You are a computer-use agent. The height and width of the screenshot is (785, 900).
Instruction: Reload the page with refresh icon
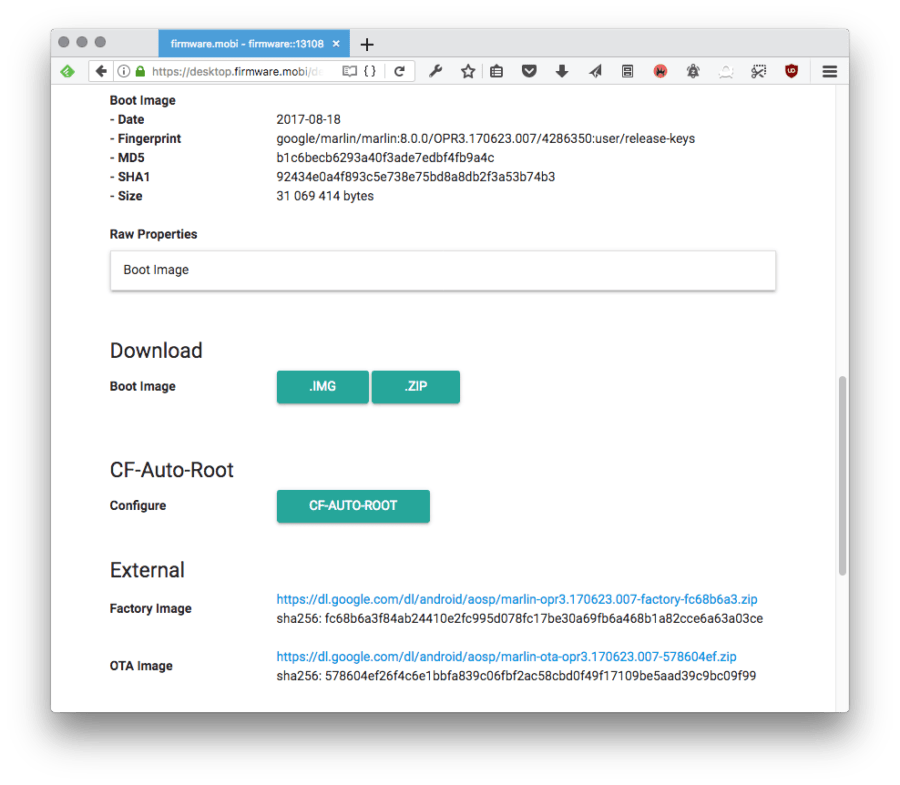(399, 71)
